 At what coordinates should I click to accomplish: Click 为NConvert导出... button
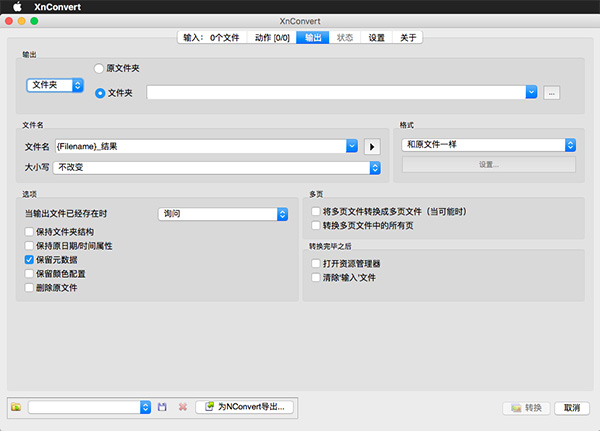(x=245, y=407)
